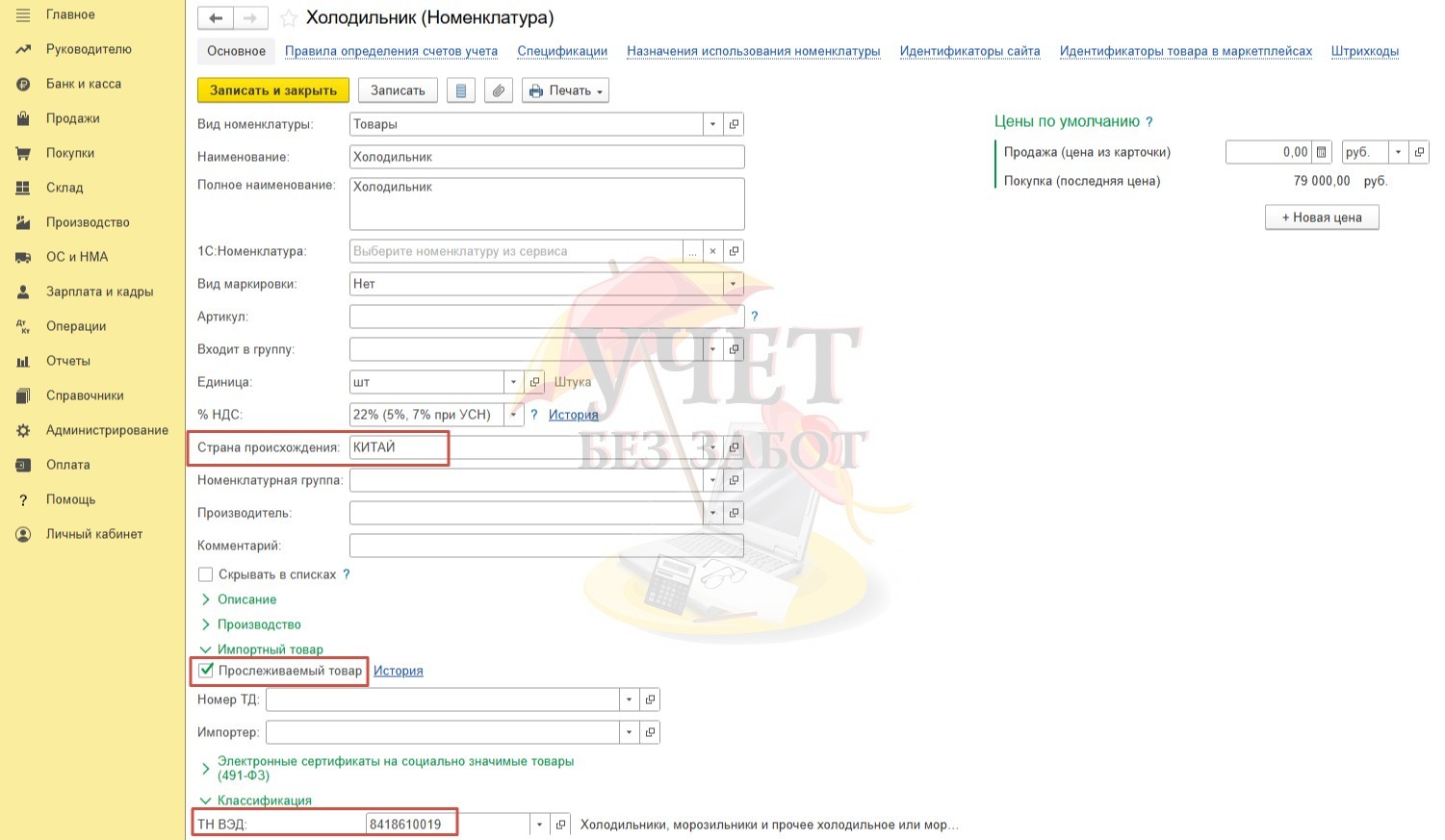This screenshot has height=840, width=1445.
Task: Open the Вид номенклатуры item form icon
Action: 734,124
